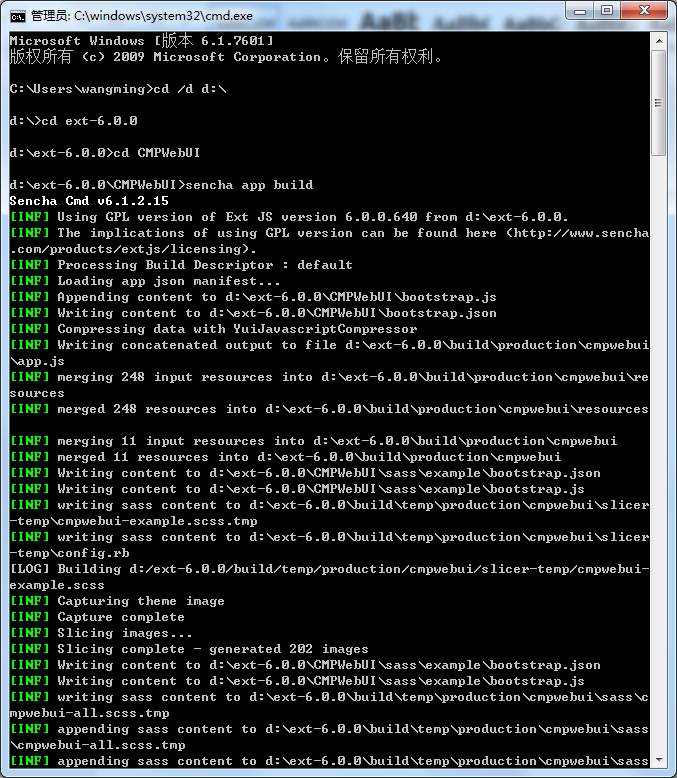Maximize the cmd.exe window
677x778 pixels.
(607, 11)
